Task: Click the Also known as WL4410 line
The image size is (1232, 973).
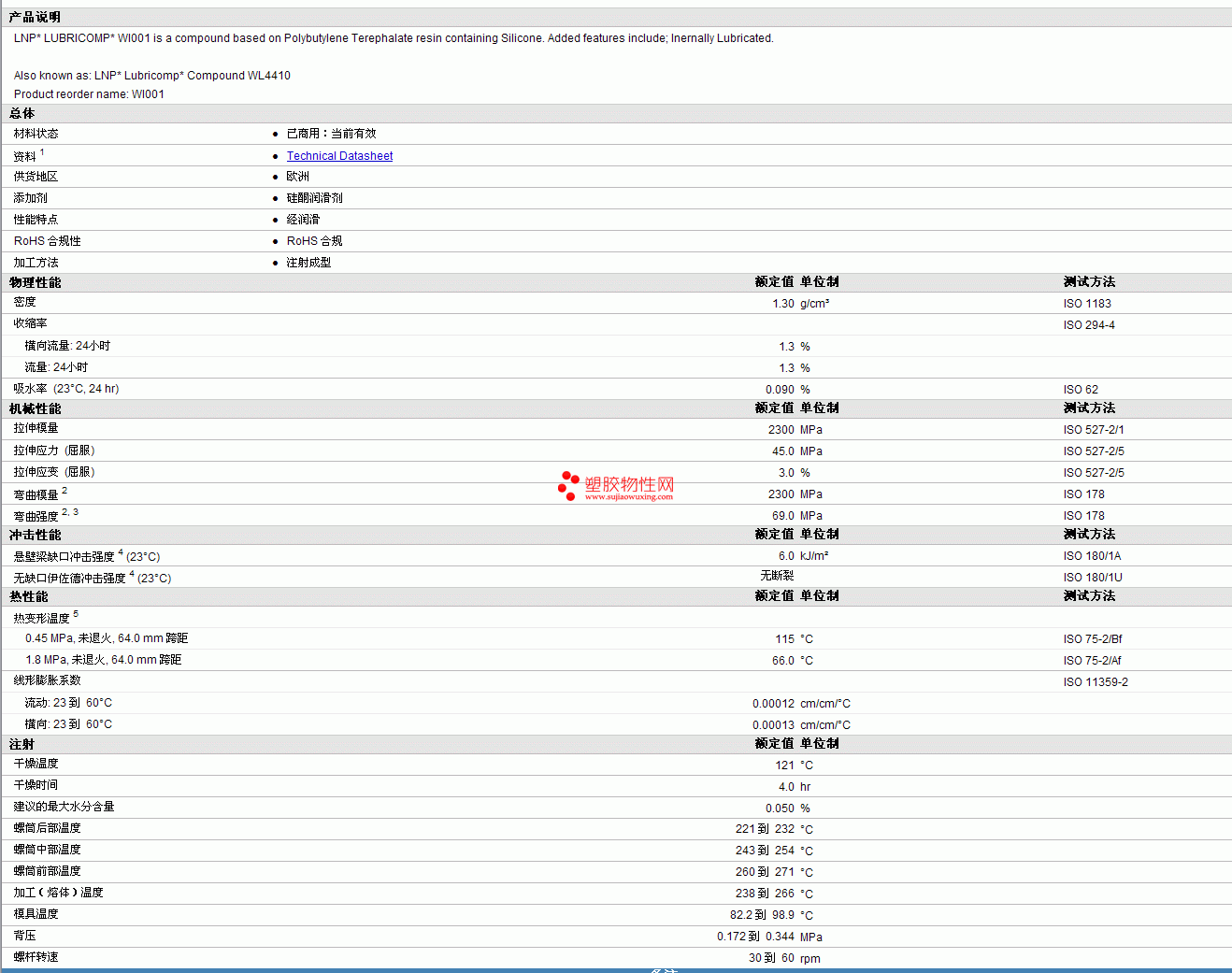Action: tap(152, 76)
